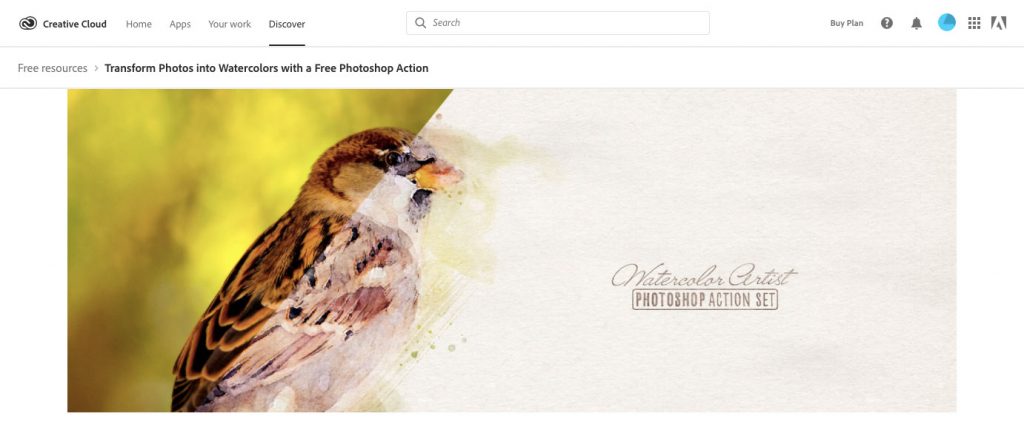Go back to Free resources breadcrumb
The width and height of the screenshot is (1024, 445).
[52, 68]
